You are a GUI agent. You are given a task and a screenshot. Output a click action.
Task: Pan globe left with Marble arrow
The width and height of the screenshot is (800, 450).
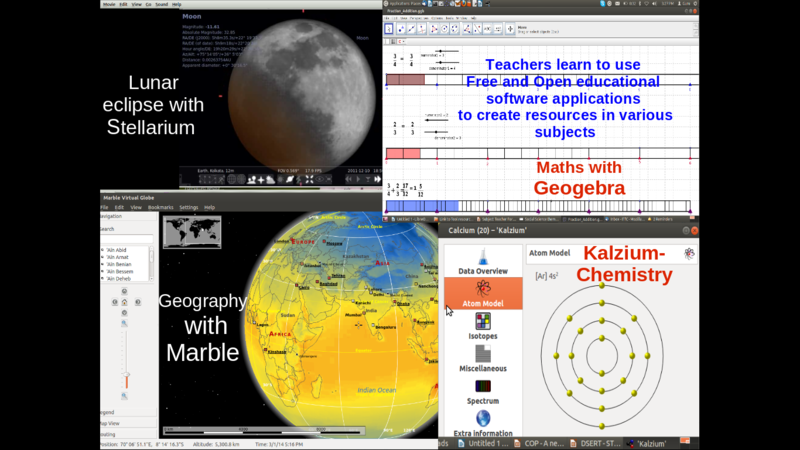(x=115, y=302)
